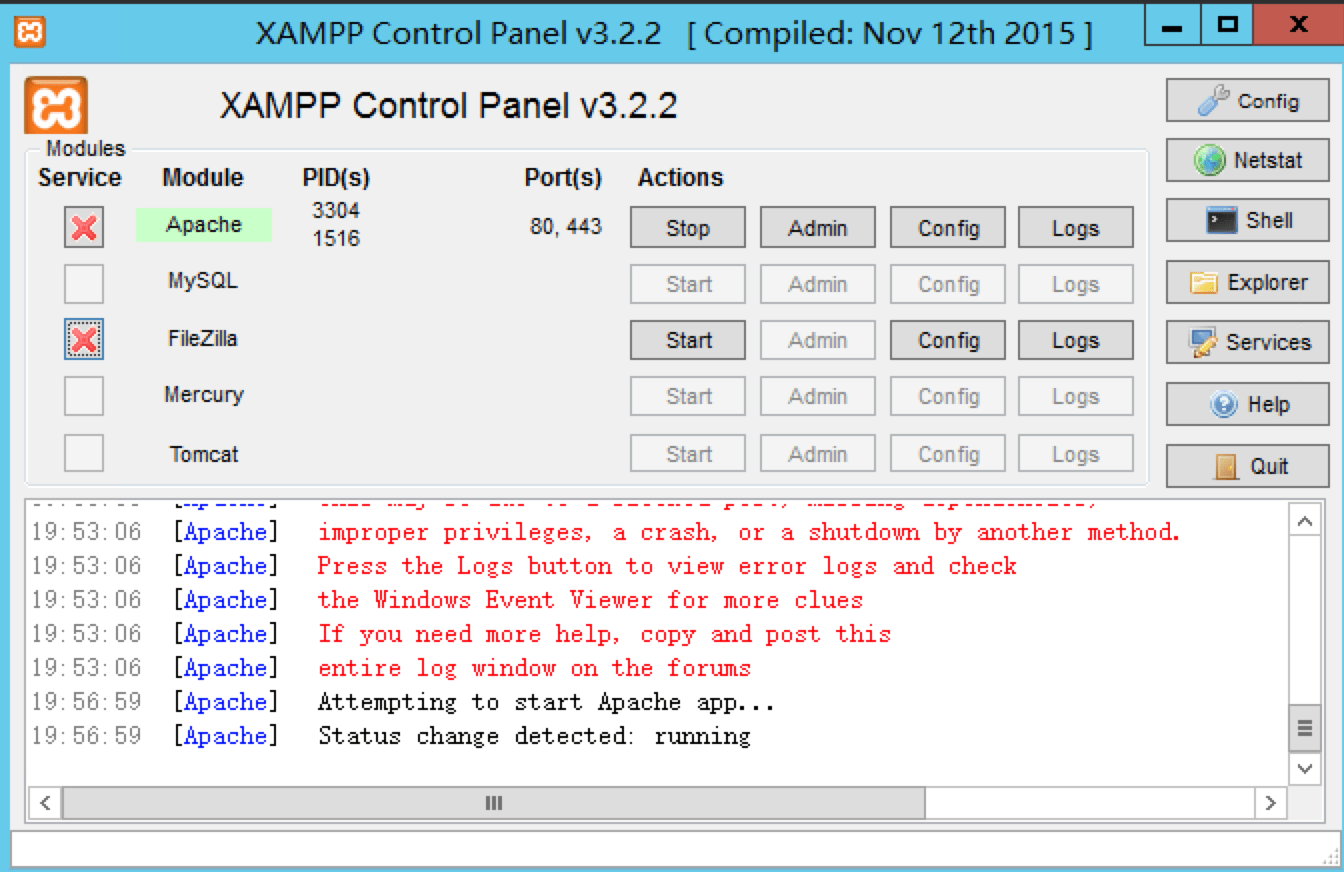Viewport: 1344px width, 872px height.
Task: Click the Apache ports 80, 443 text
Action: [566, 226]
